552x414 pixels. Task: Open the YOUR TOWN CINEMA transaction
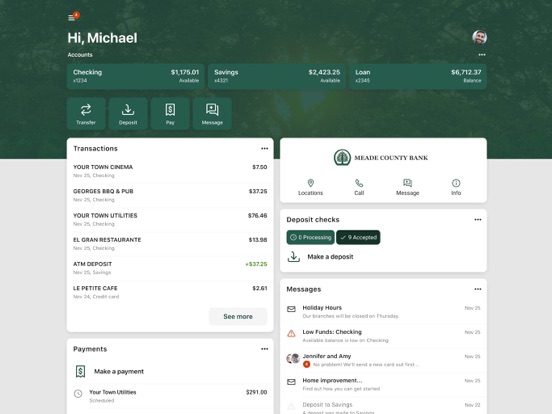170,171
